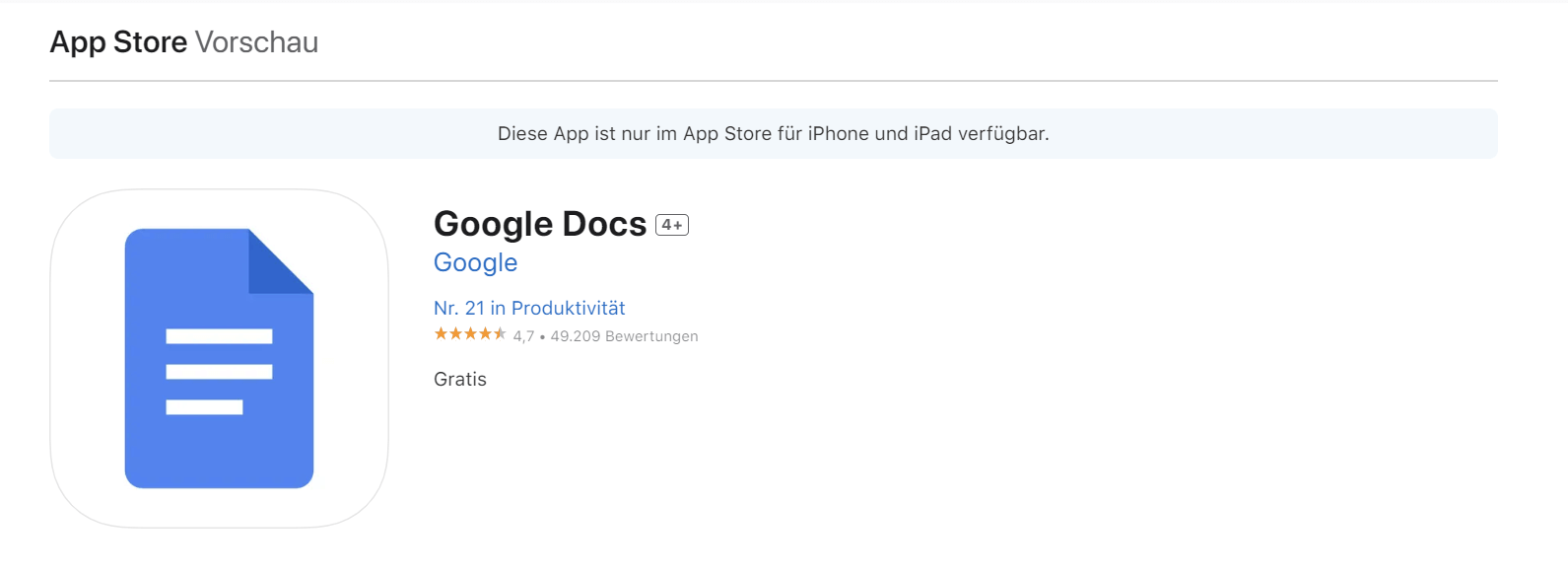Click the first orange rating star

tap(441, 334)
